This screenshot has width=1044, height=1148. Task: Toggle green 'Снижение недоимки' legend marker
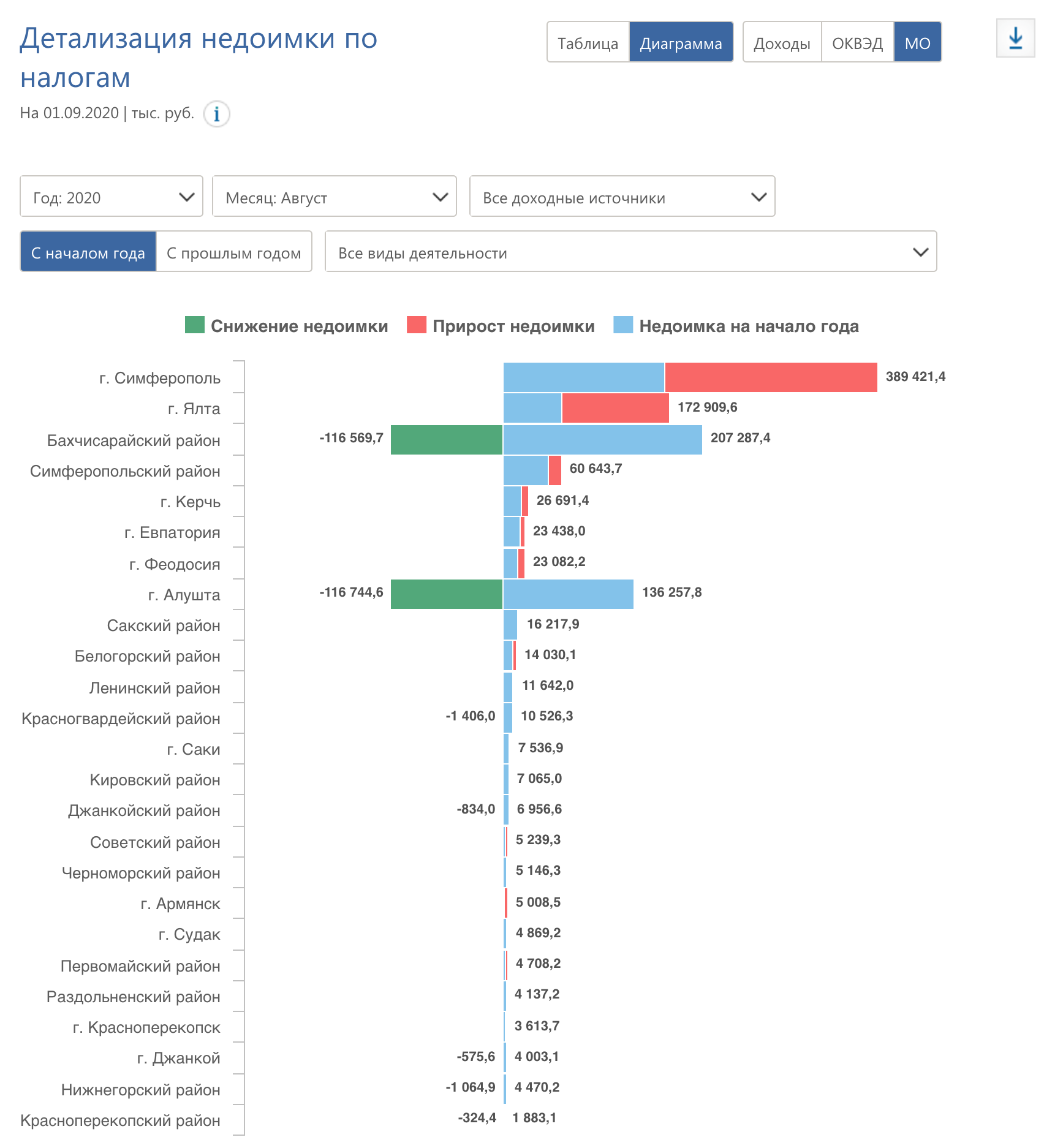(x=194, y=325)
